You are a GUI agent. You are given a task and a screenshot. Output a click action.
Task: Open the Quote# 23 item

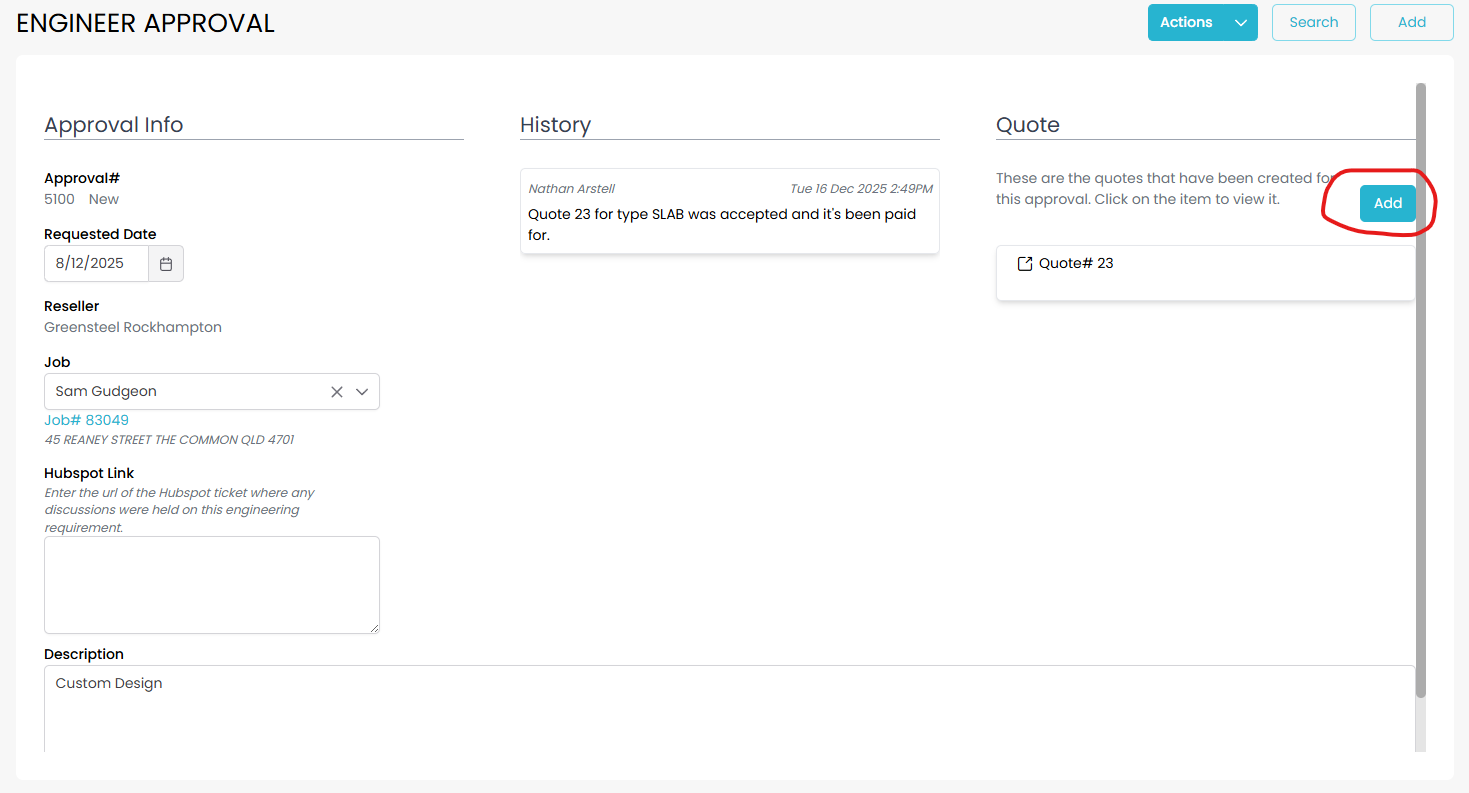(1076, 264)
